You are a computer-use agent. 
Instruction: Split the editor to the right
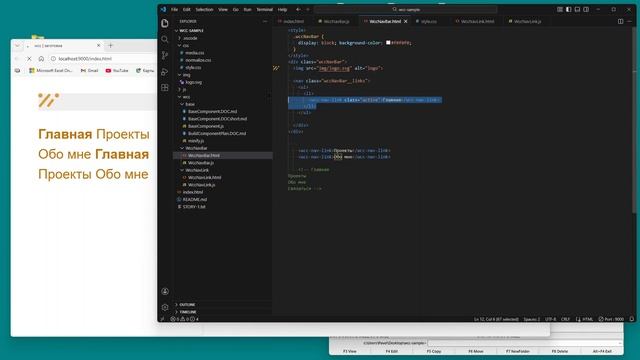pos(620,21)
